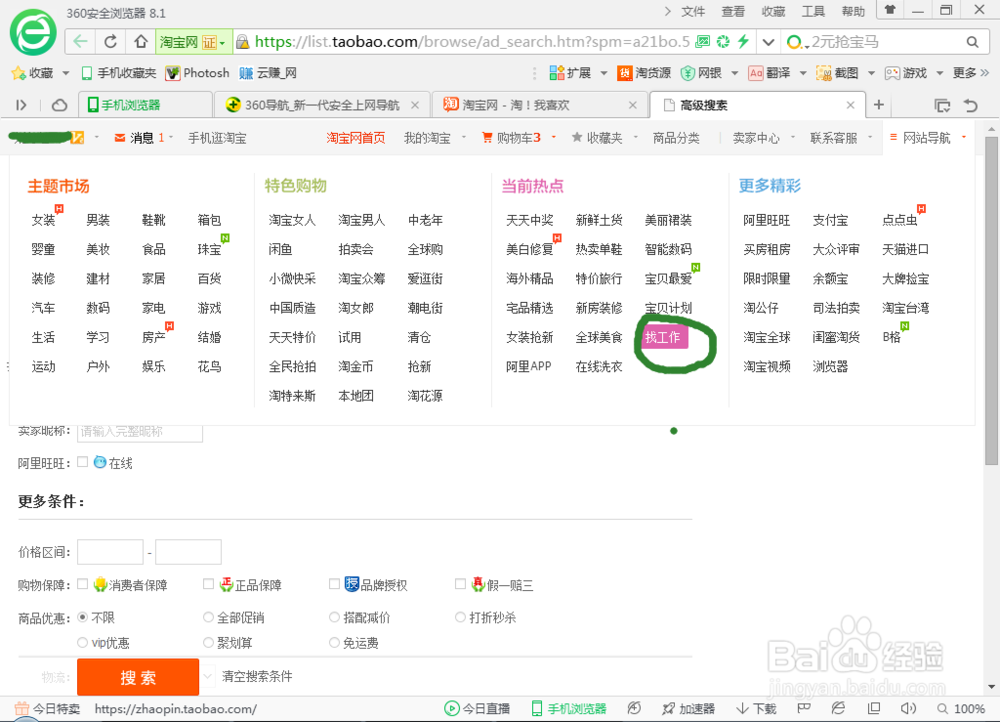The height and width of the screenshot is (722, 1000).
Task: Open the 网银 online banking tool
Action: (701, 73)
